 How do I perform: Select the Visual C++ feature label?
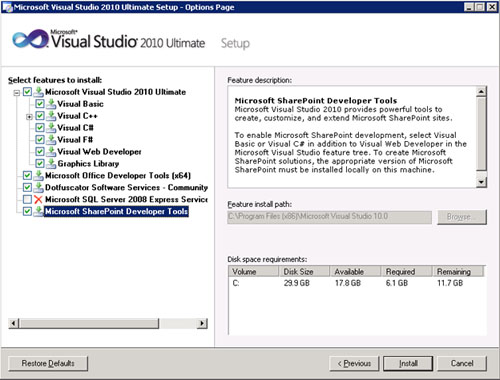(x=77, y=116)
